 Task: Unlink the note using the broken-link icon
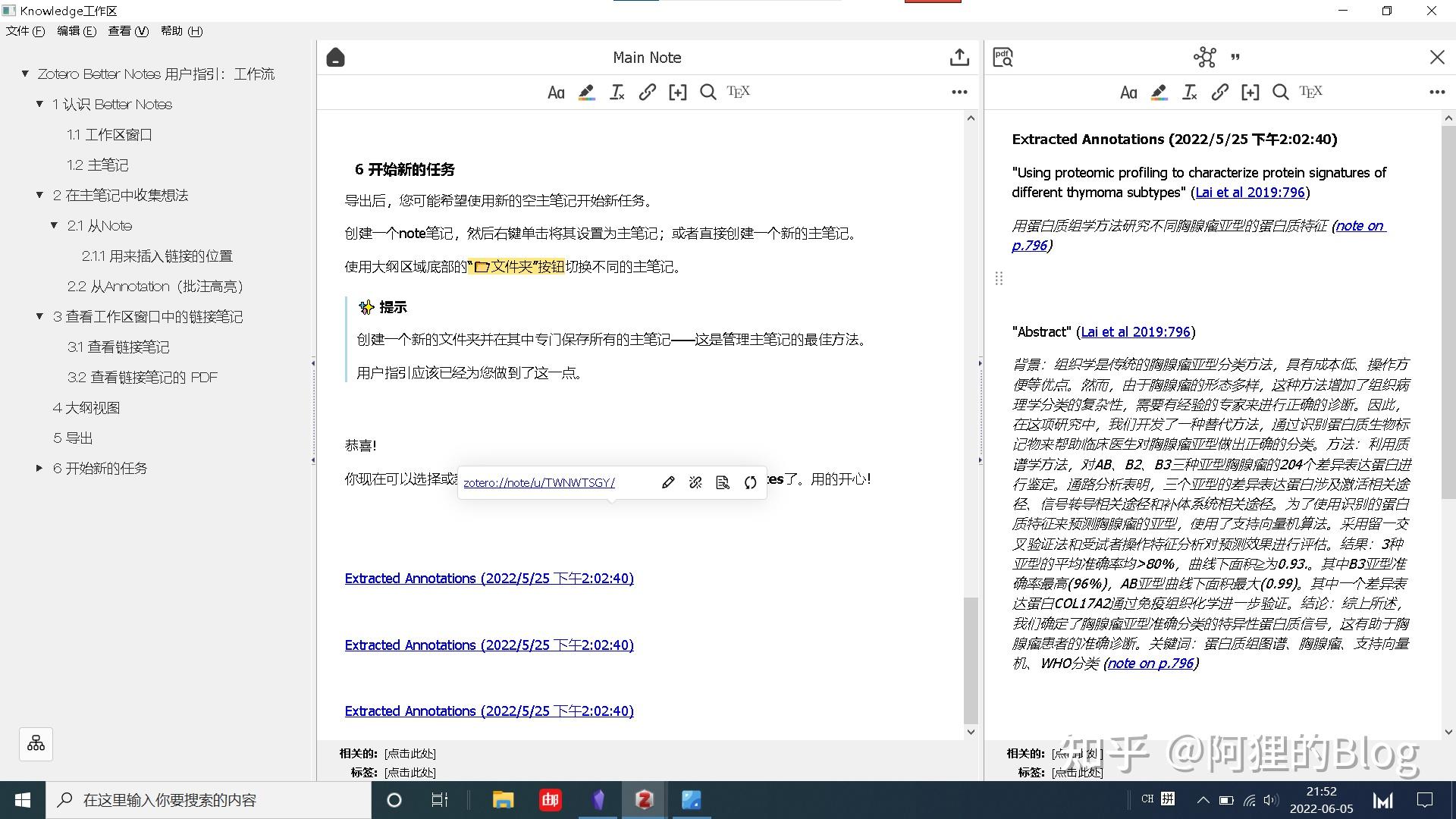pos(695,482)
